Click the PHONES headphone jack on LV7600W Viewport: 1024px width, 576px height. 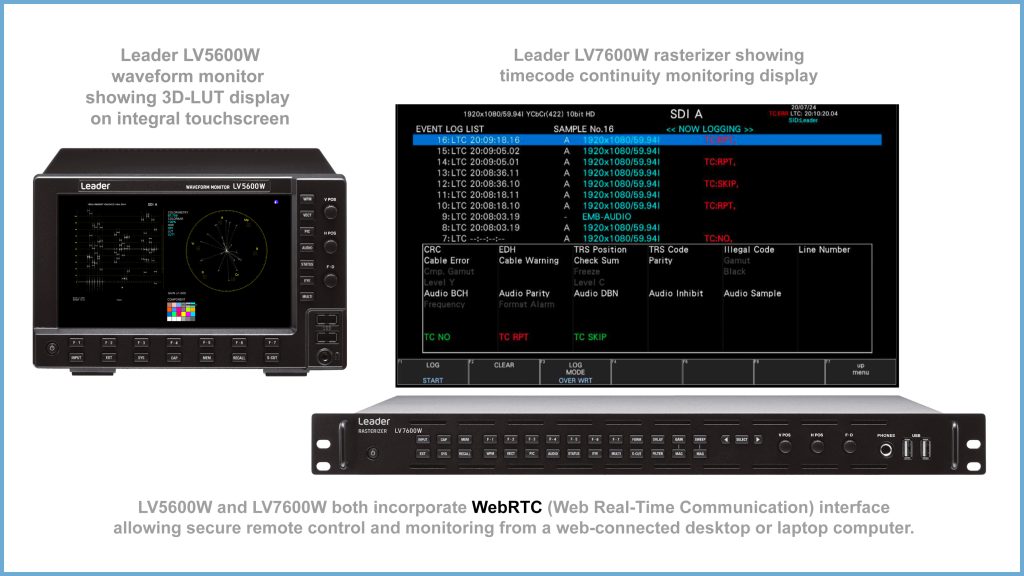pyautogui.click(x=886, y=449)
